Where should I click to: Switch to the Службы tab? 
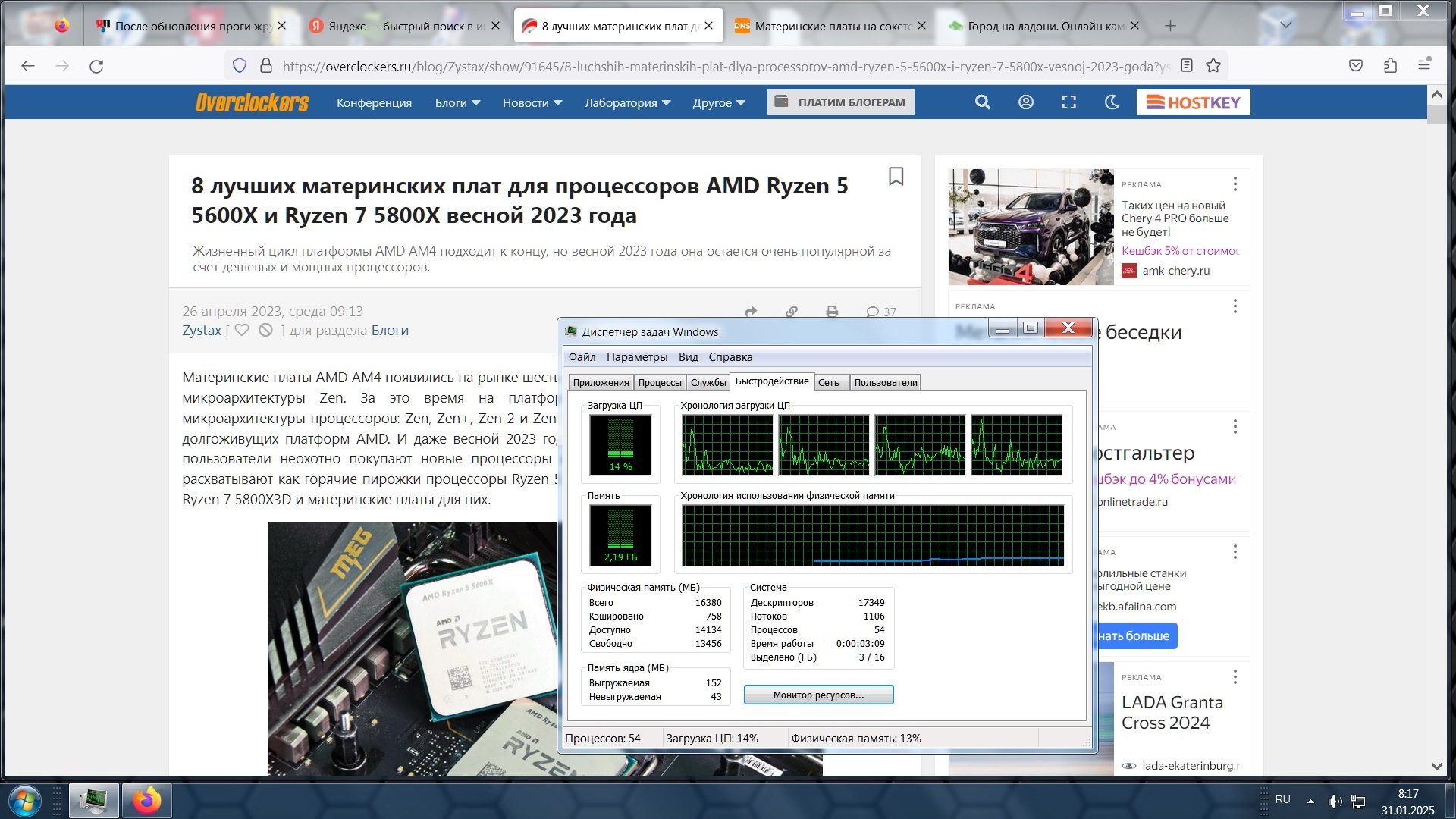pyautogui.click(x=708, y=383)
